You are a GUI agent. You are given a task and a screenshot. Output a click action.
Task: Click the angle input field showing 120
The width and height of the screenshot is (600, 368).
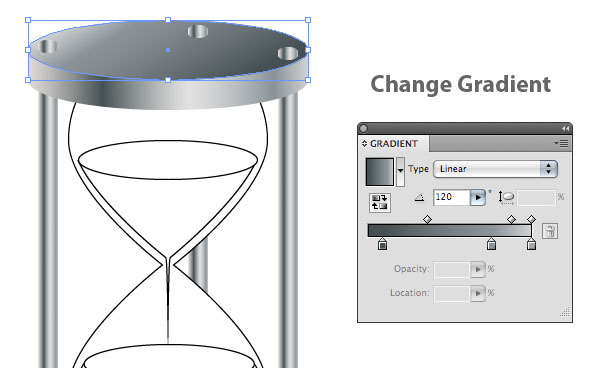tap(452, 197)
